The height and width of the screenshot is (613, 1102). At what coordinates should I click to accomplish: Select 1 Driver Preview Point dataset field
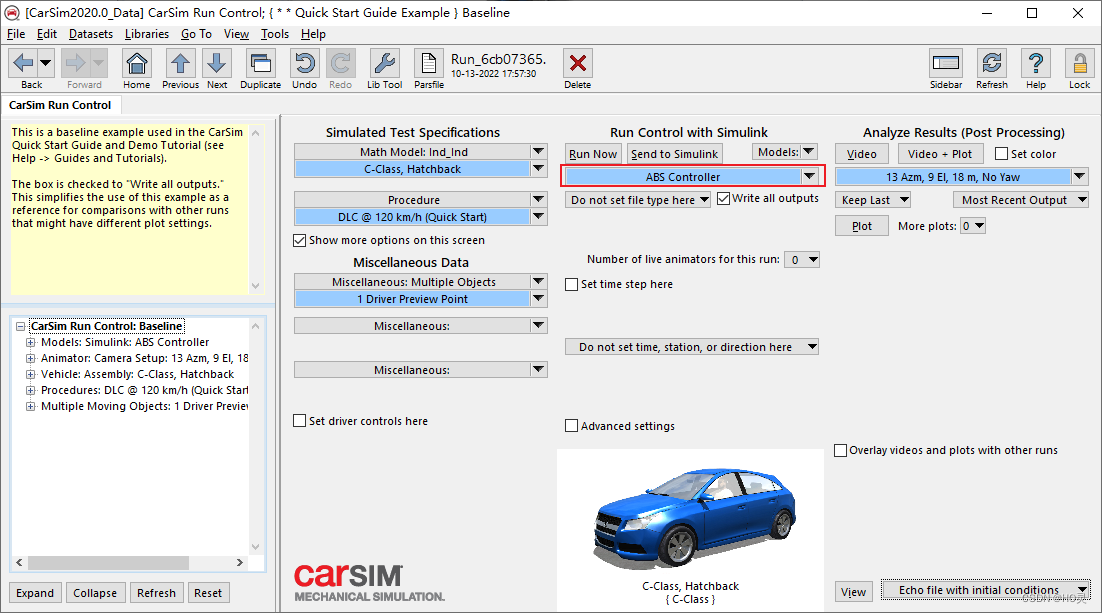click(x=413, y=299)
